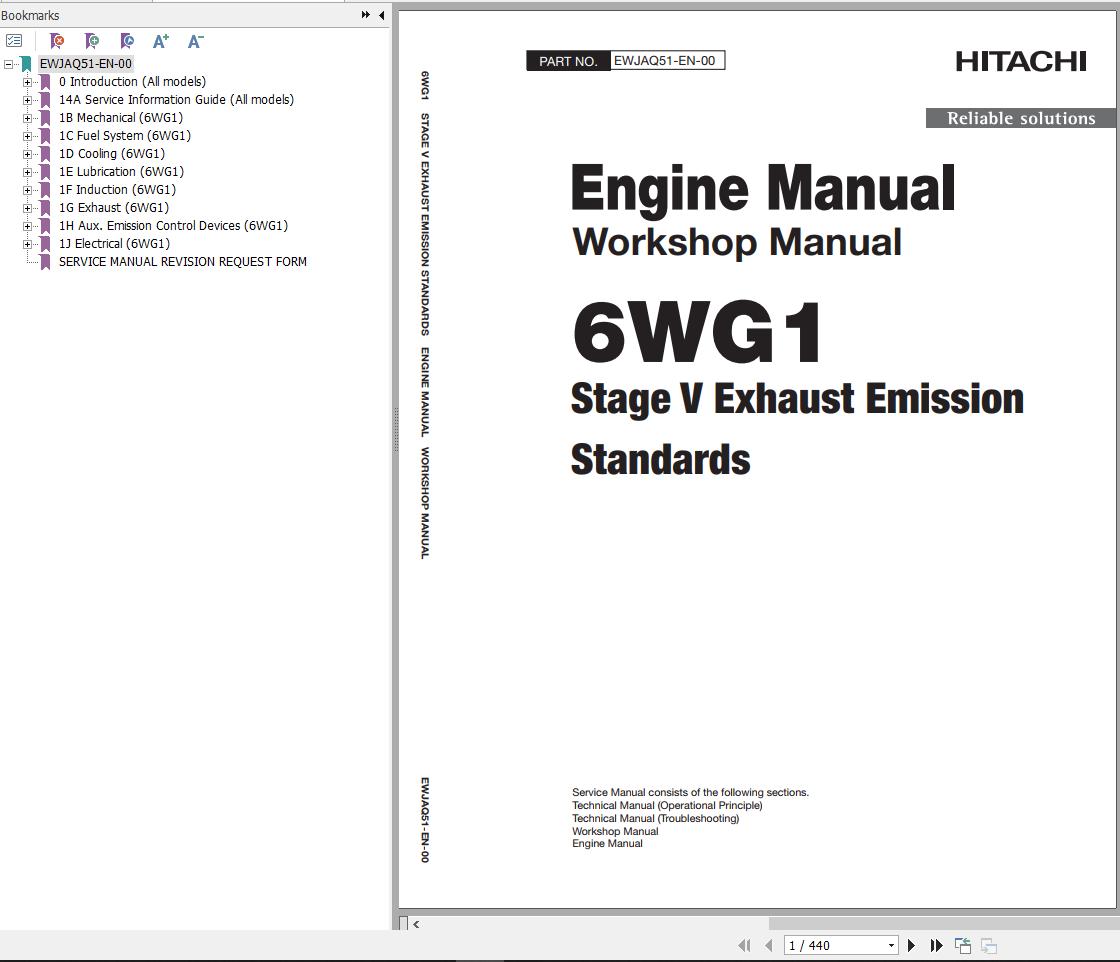Viewport: 1120px width, 962px height.
Task: Expand the 1B Mechanical bookmark
Action: [x=27, y=118]
